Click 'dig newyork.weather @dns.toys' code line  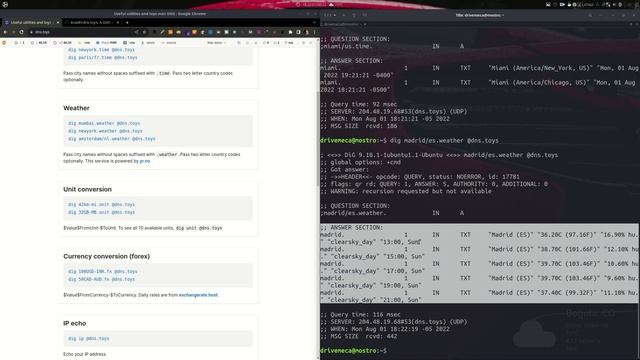[x=105, y=131]
